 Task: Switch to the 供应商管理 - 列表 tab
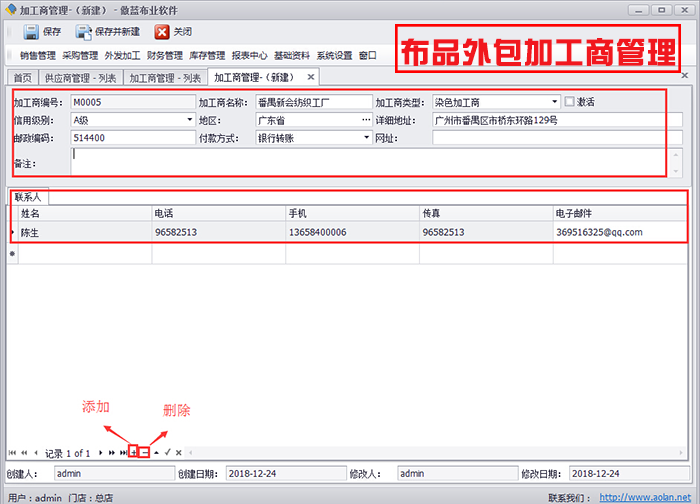coord(80,78)
